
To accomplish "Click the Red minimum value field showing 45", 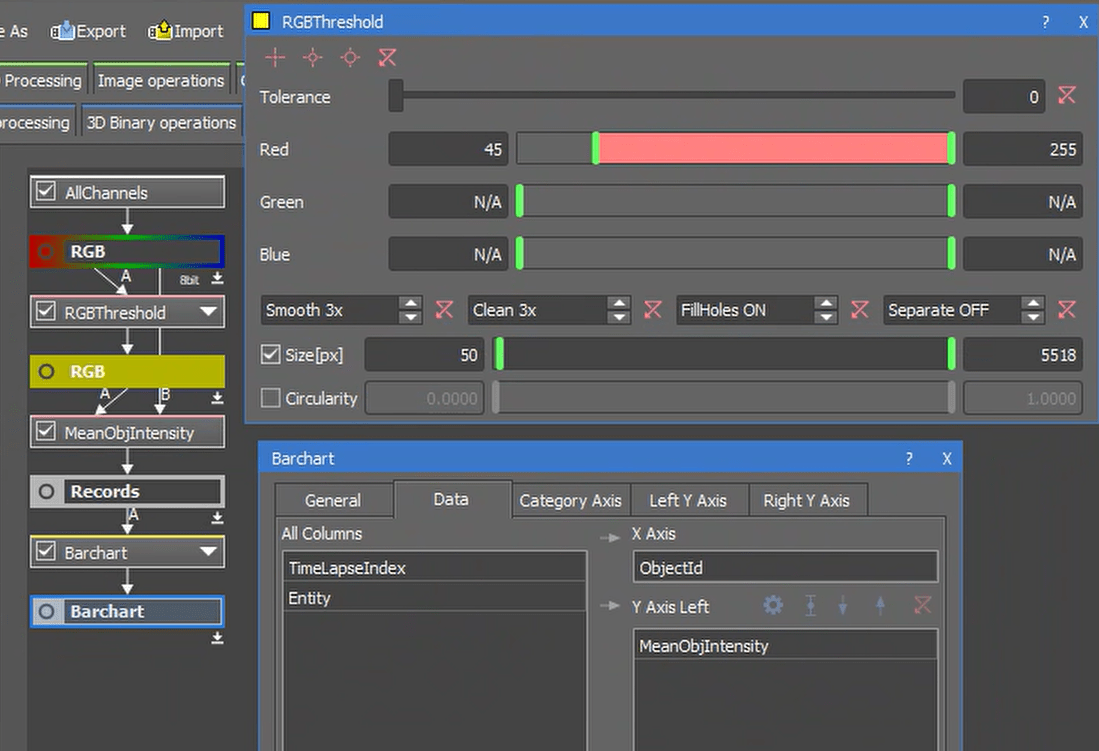I will tap(449, 149).
